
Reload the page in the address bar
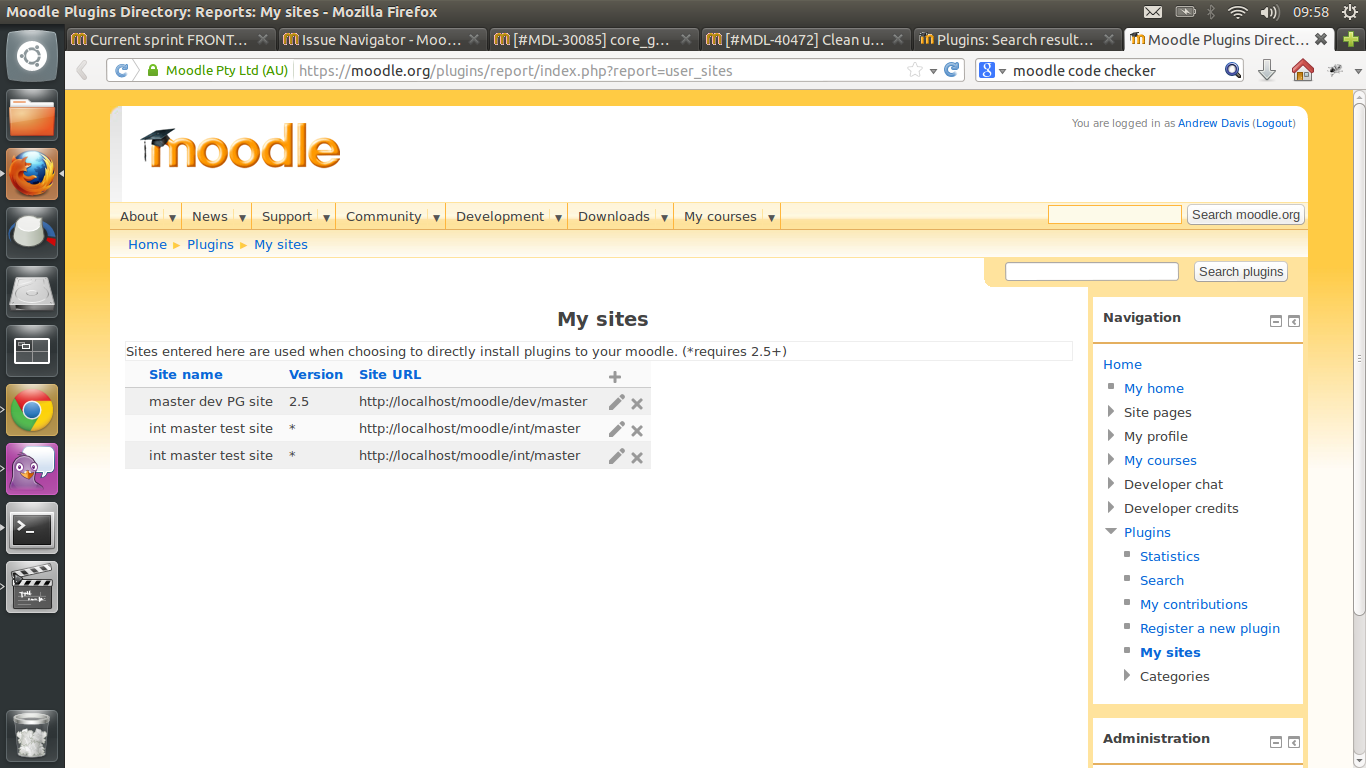pyautogui.click(x=953, y=70)
